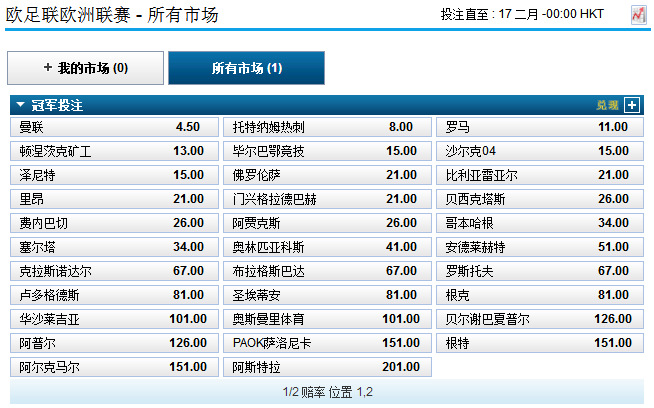
Task: Add 贝尔谢巴夏普尔 126.00 to bet slip
Action: tap(540, 319)
